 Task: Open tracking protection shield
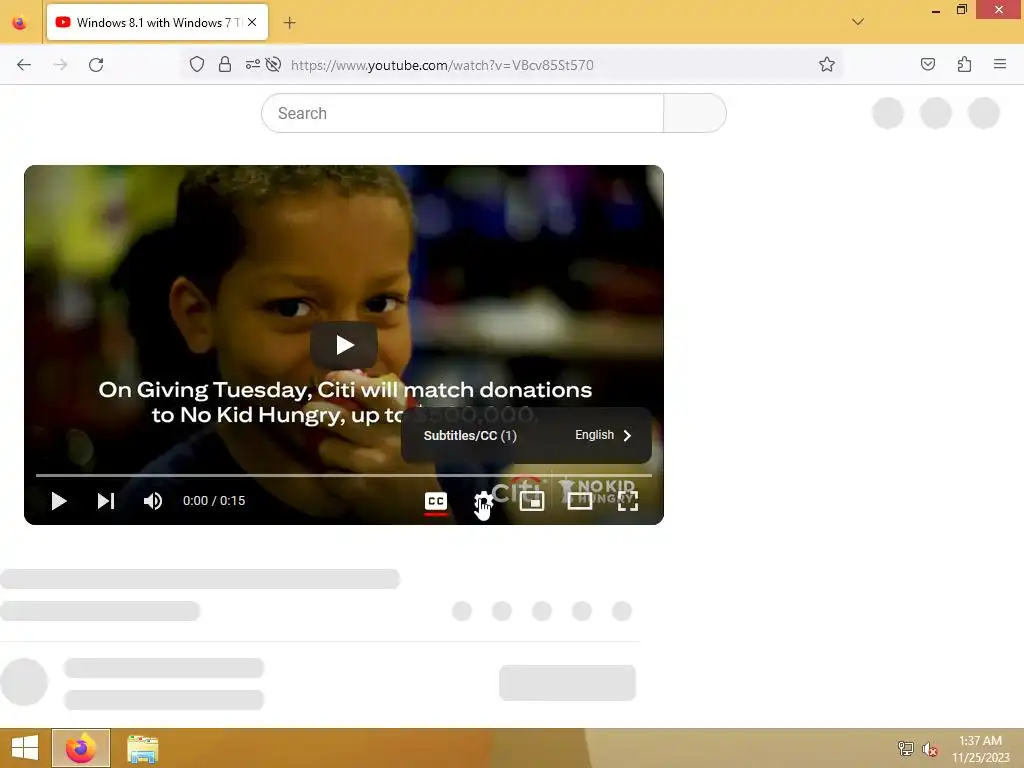click(197, 65)
